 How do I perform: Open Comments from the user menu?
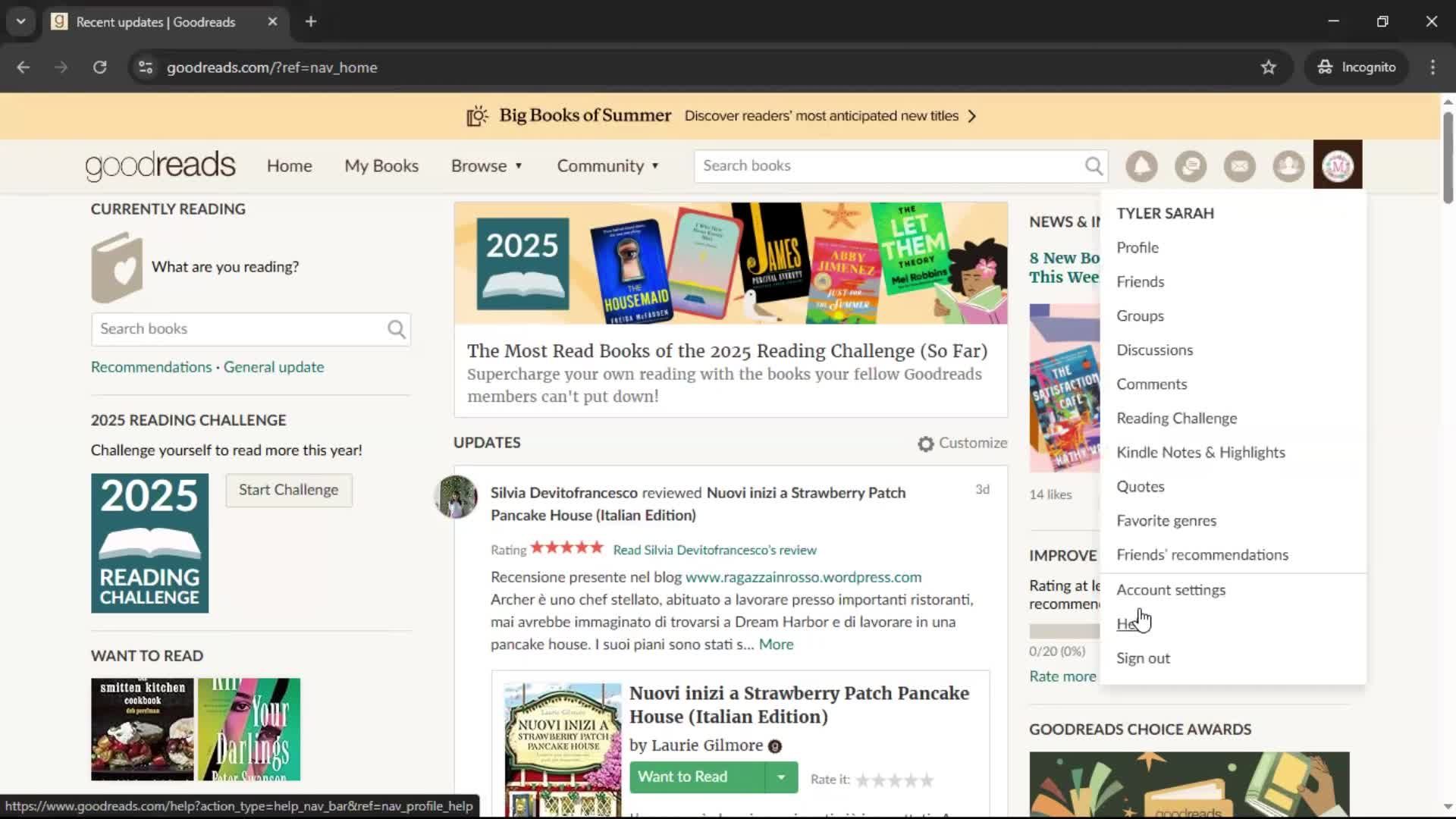[x=1152, y=384]
